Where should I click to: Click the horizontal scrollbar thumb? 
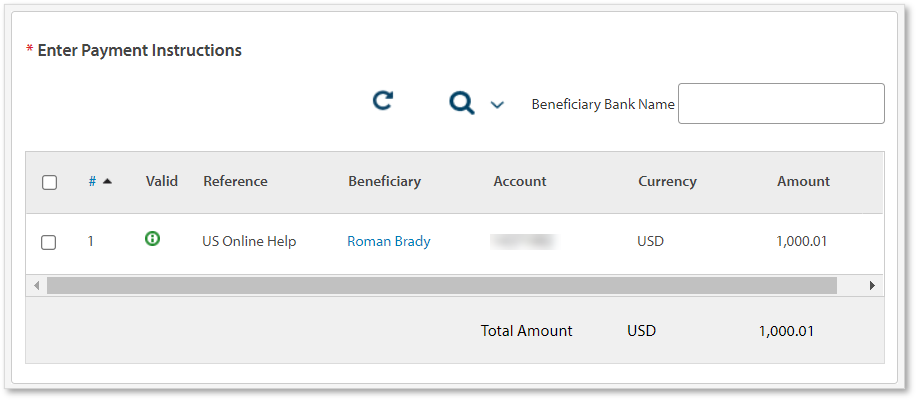(x=441, y=285)
